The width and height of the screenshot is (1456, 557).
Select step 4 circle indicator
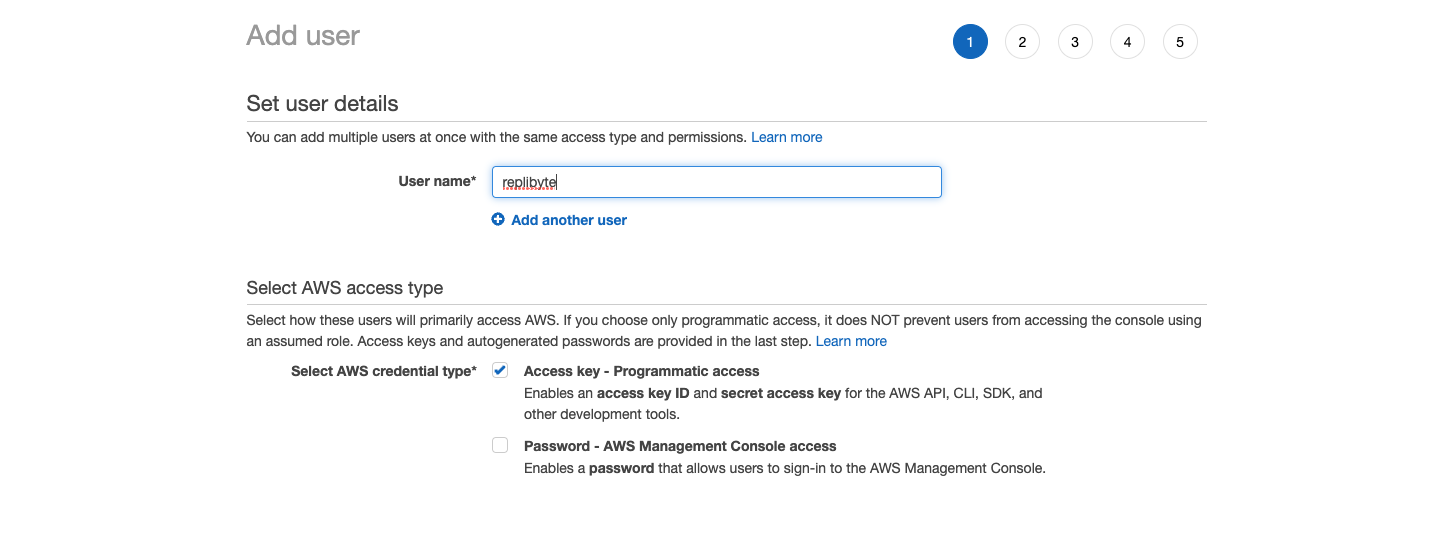tap(1127, 42)
